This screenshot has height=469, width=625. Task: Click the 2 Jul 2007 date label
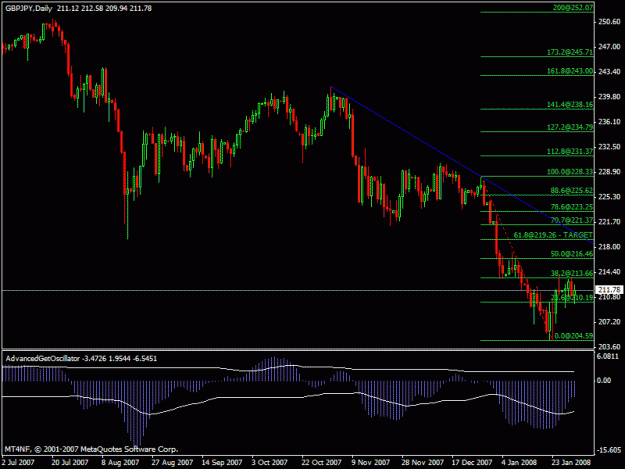point(18,463)
